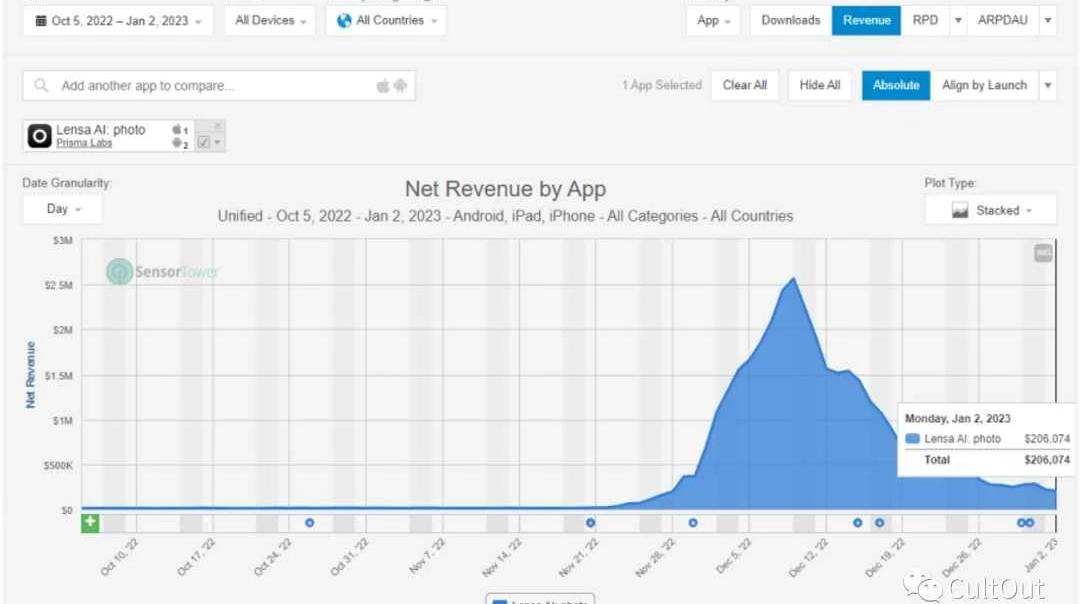Remove Lensa AI app with X icon
Viewport: 1080px width, 604px height.
tap(218, 125)
